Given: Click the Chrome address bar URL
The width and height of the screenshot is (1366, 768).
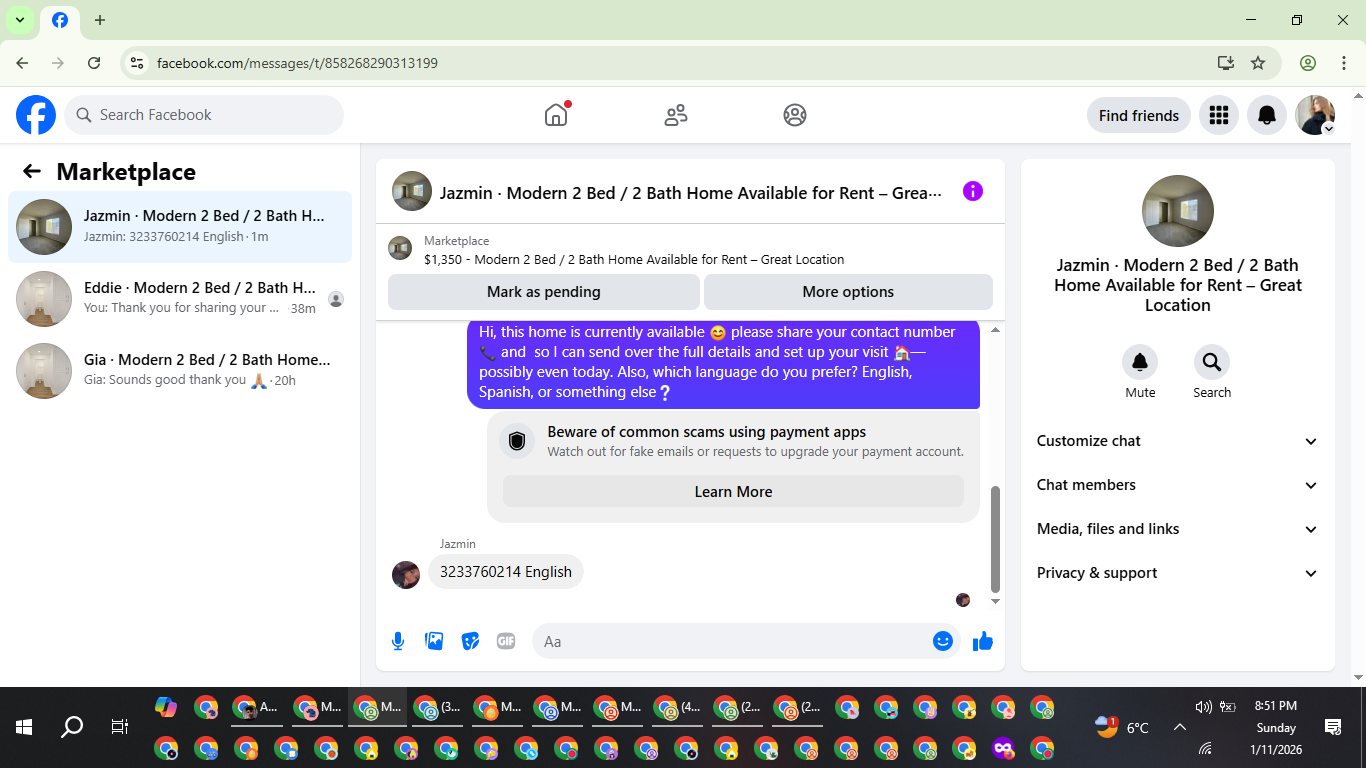Looking at the screenshot, I should tap(297, 63).
